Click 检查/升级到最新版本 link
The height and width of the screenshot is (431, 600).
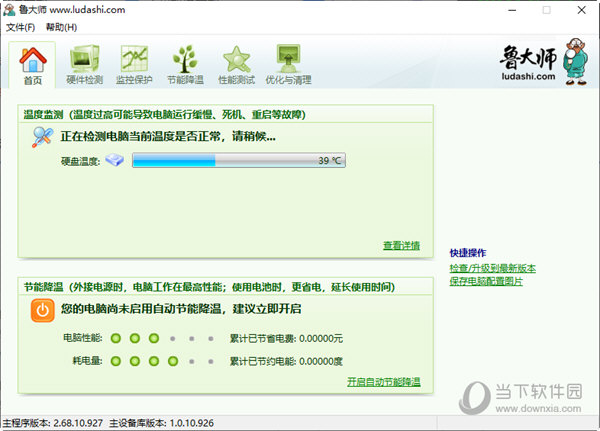point(492,268)
